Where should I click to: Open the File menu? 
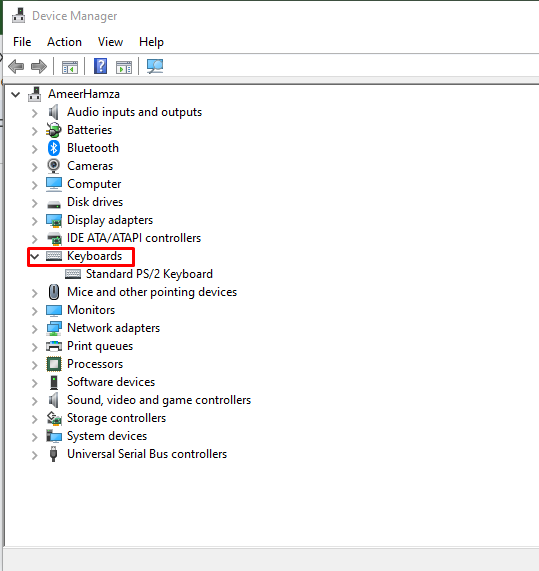pyautogui.click(x=22, y=42)
